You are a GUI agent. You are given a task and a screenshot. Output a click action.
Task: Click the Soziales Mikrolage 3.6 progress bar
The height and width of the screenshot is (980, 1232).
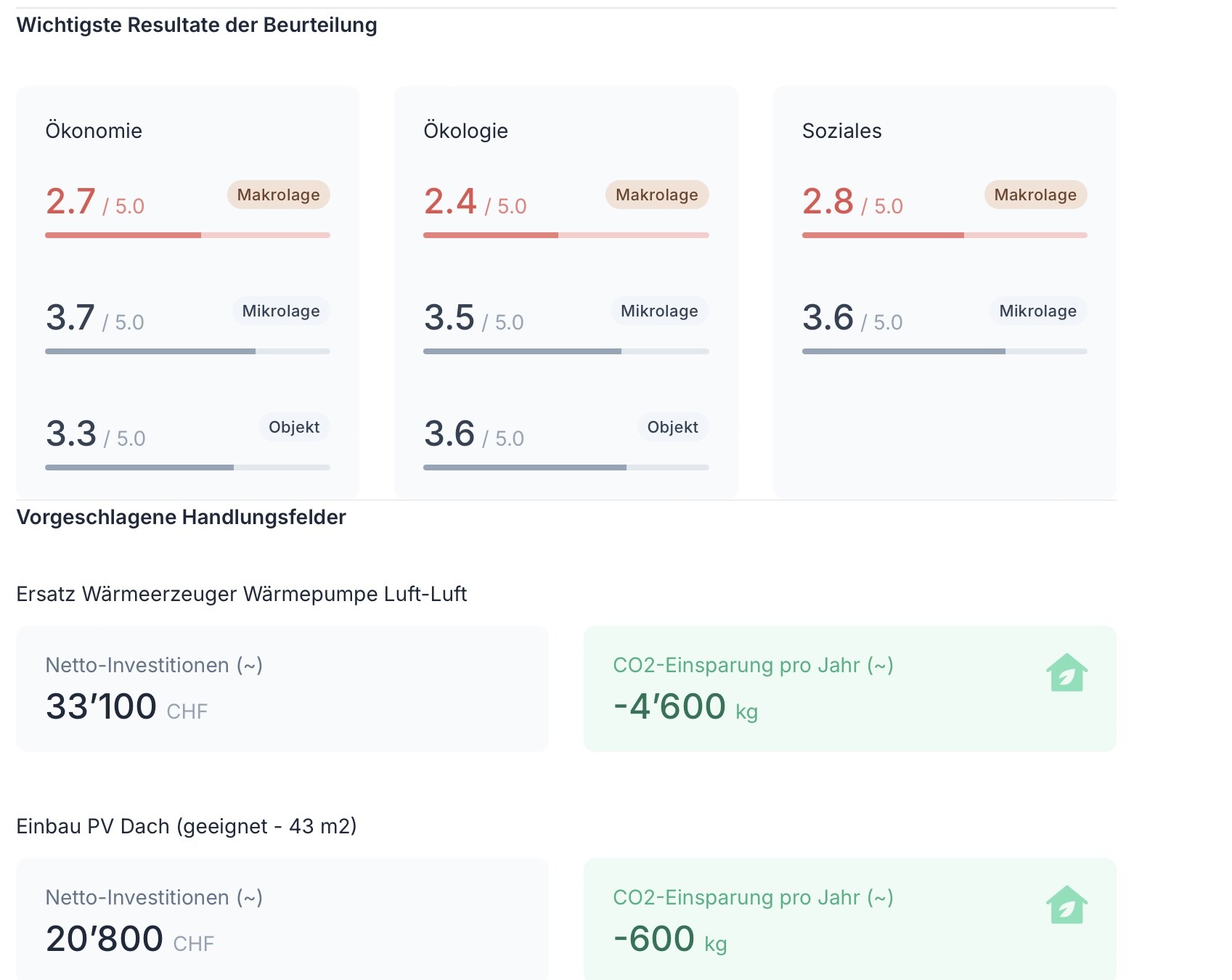coord(945,351)
